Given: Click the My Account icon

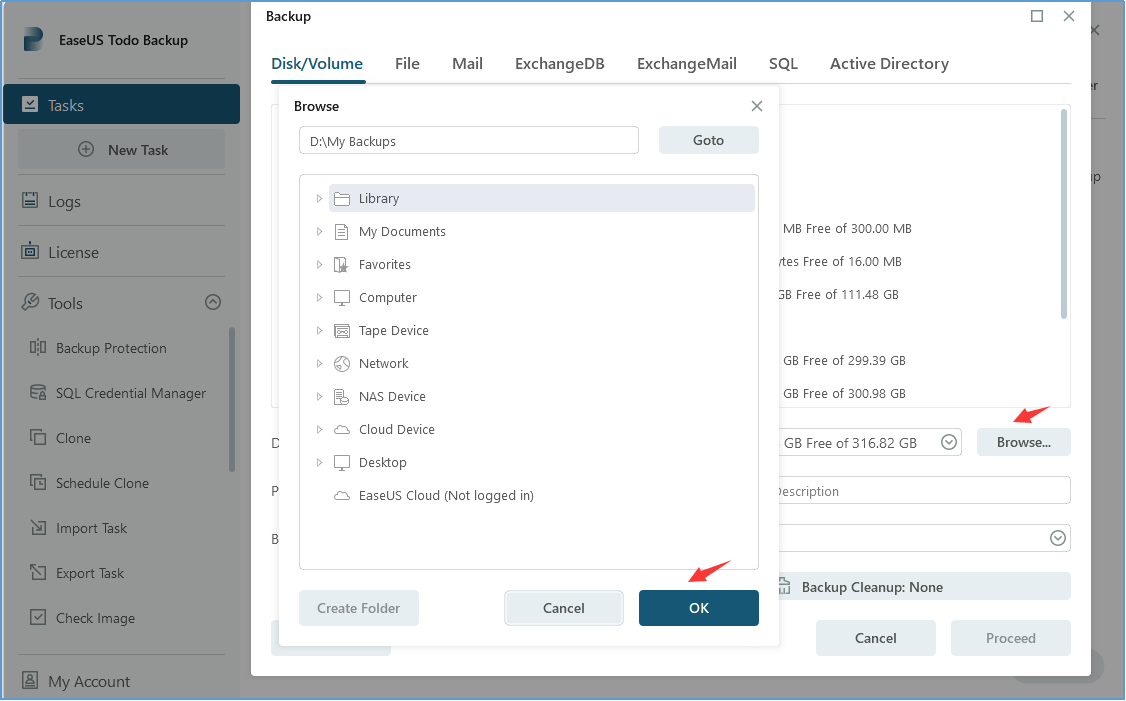Looking at the screenshot, I should coord(30,679).
